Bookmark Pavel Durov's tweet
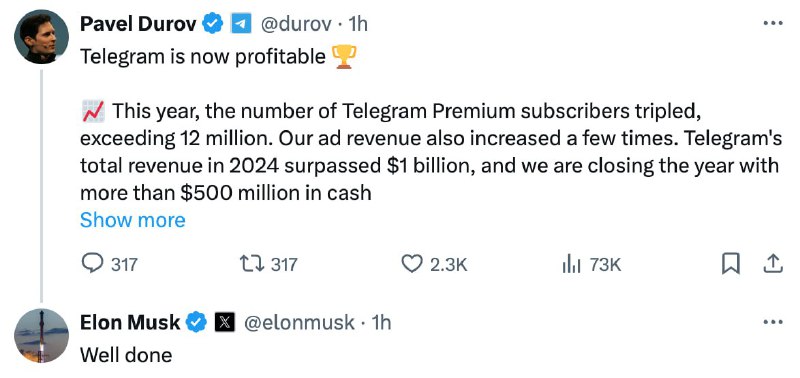 click(x=730, y=264)
